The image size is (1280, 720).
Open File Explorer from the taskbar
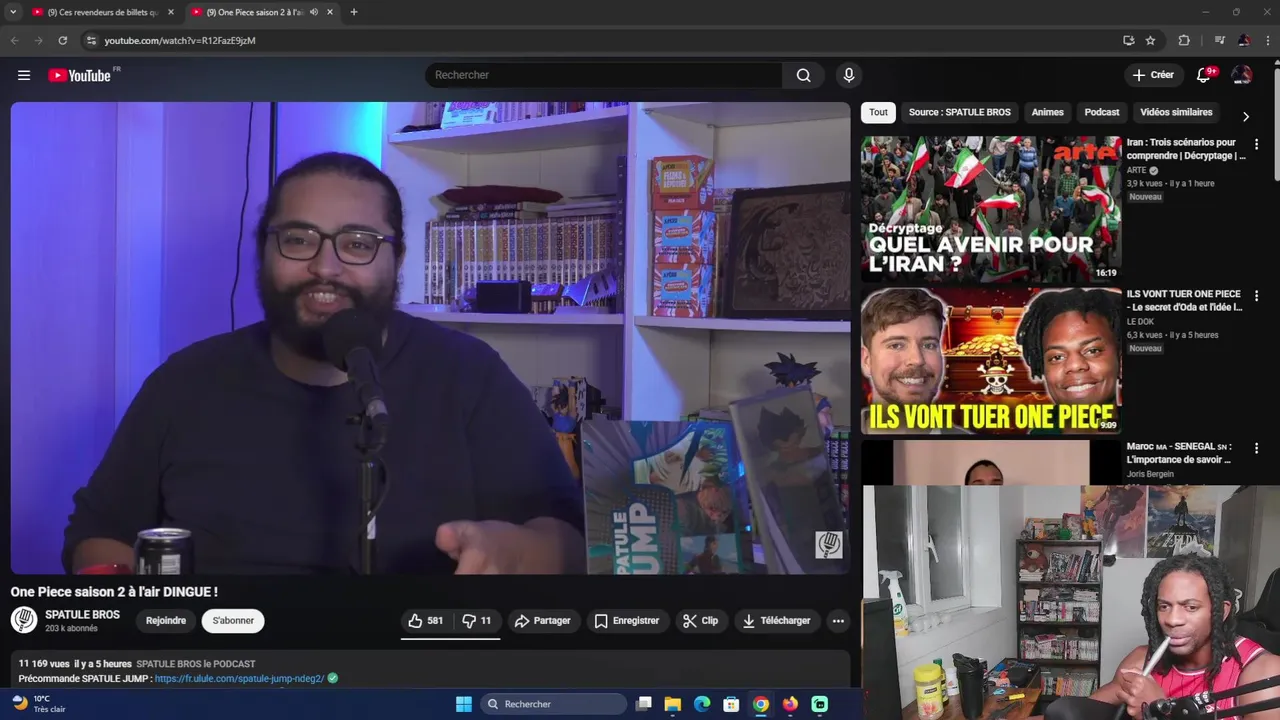(673, 704)
